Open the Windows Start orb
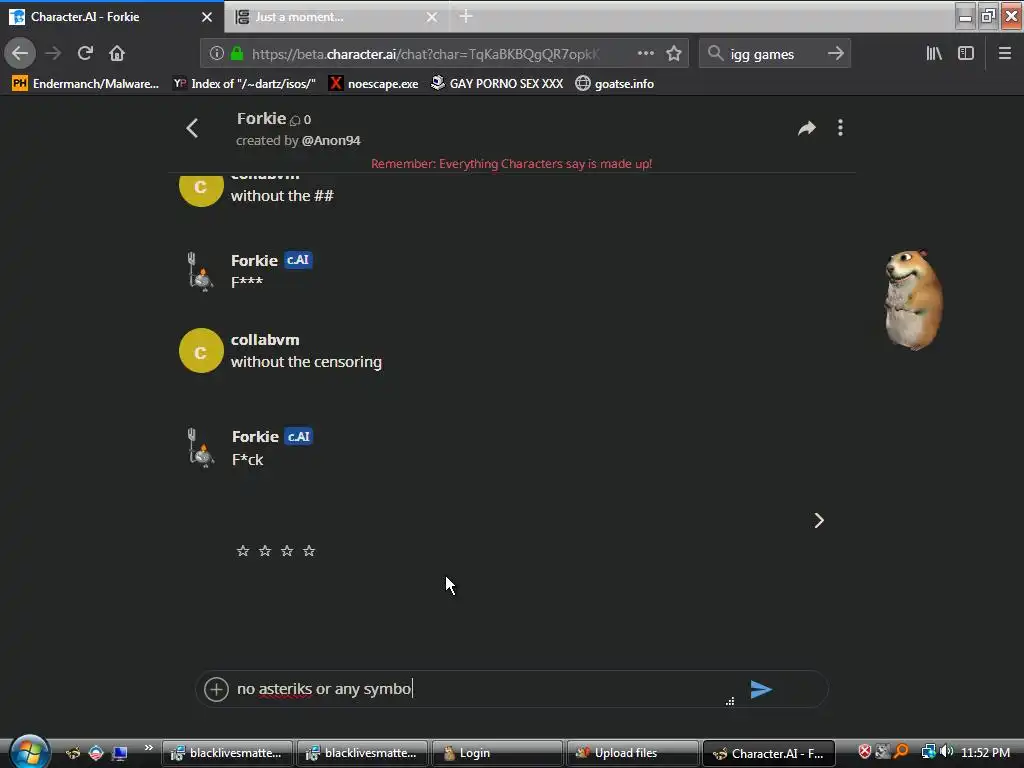This screenshot has height=768, width=1024. pyautogui.click(x=29, y=751)
